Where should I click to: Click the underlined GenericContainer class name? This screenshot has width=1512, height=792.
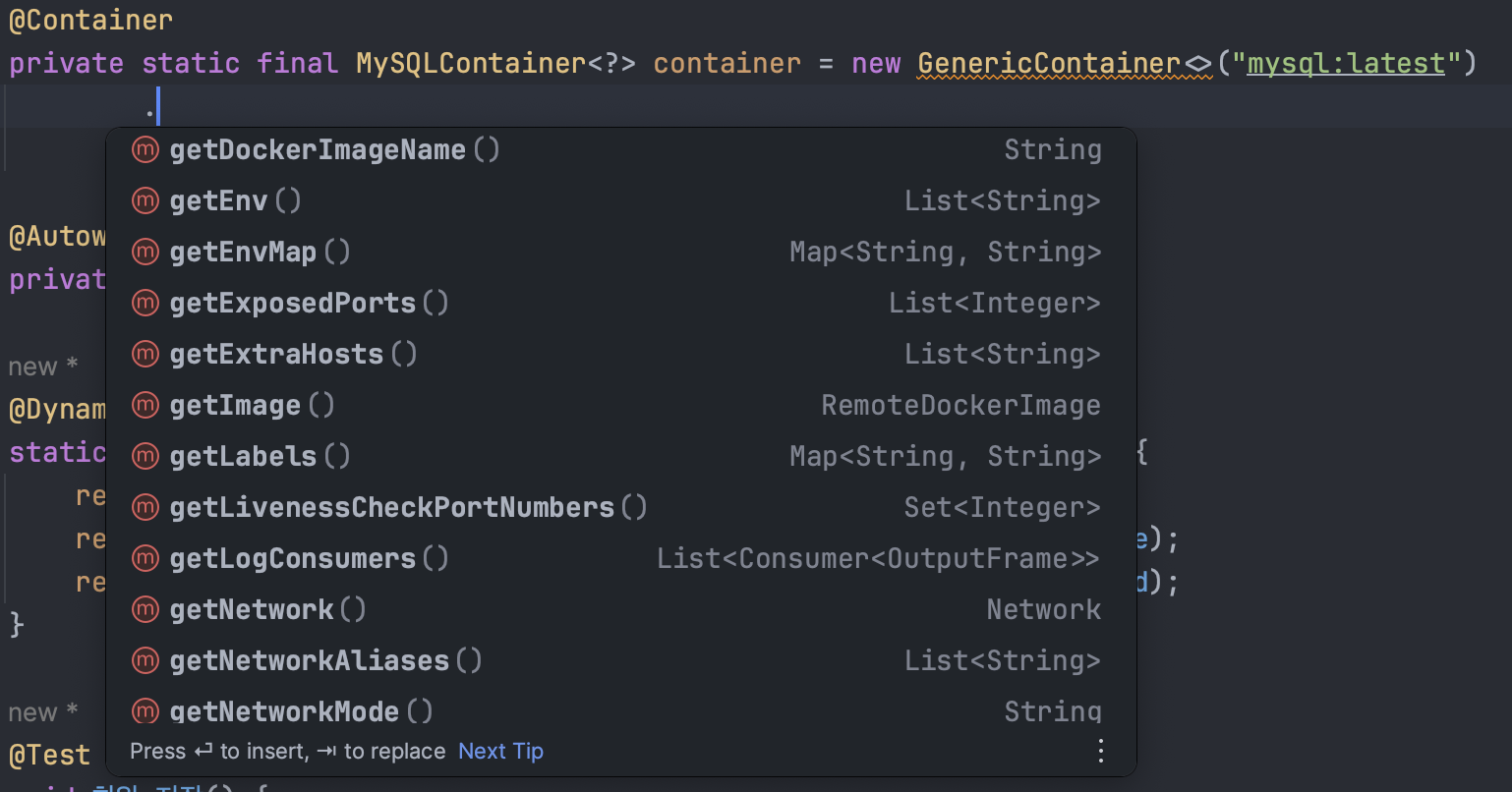tap(1048, 64)
